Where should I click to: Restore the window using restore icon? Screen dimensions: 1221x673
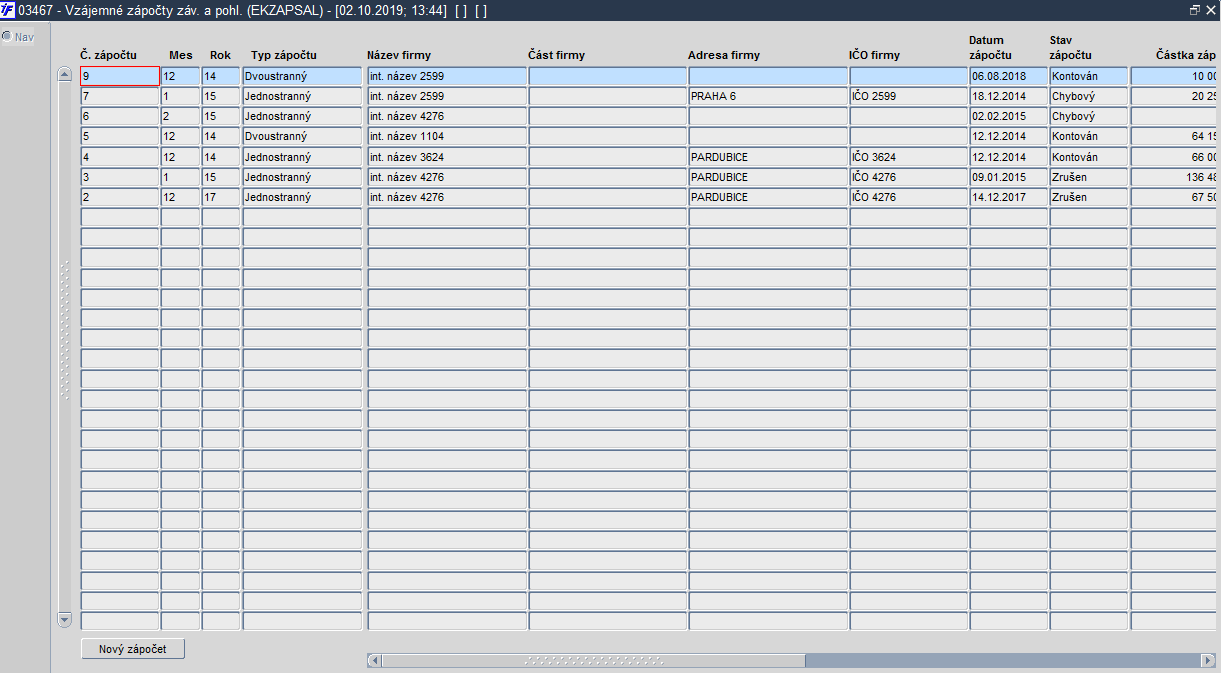pyautogui.click(x=1194, y=9)
